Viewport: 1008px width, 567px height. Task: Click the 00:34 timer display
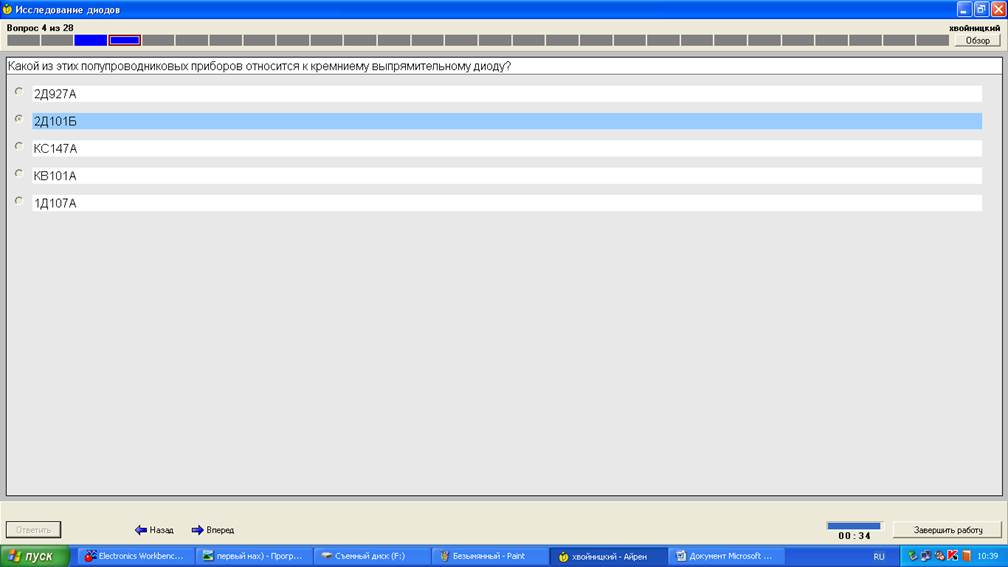point(854,536)
